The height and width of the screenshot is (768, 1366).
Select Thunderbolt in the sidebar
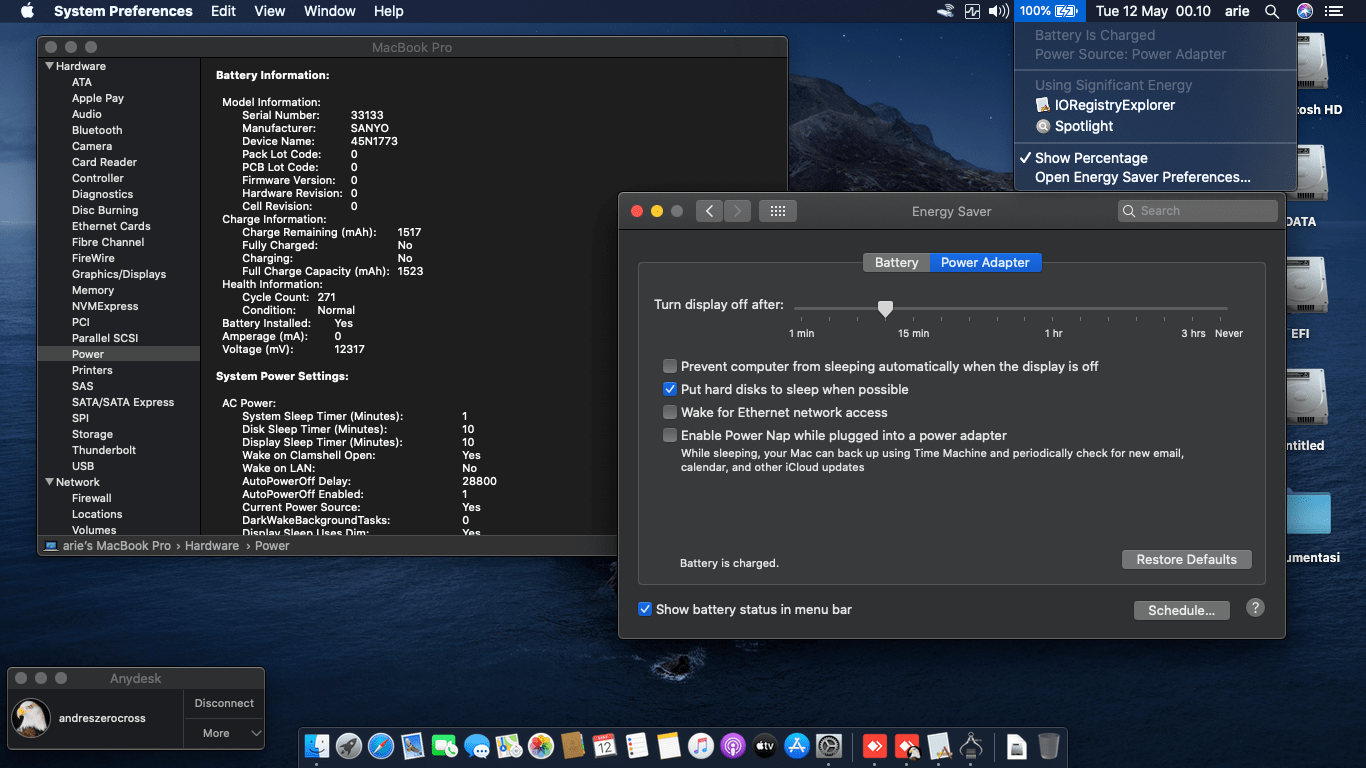pos(104,450)
